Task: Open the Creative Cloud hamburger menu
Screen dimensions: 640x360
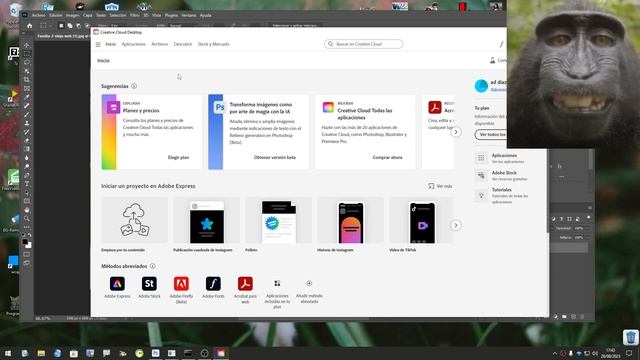Action: [x=98, y=44]
